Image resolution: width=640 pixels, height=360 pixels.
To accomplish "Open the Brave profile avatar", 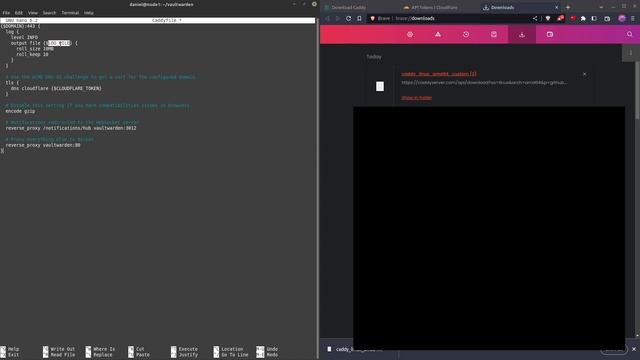I will coord(622,18).
